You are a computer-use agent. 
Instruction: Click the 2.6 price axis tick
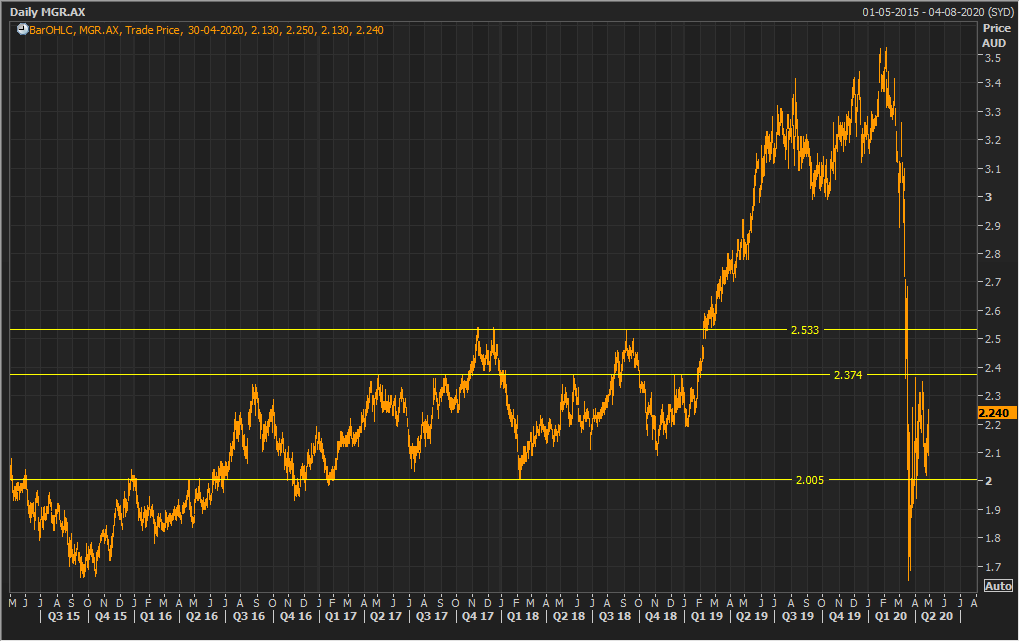point(993,311)
